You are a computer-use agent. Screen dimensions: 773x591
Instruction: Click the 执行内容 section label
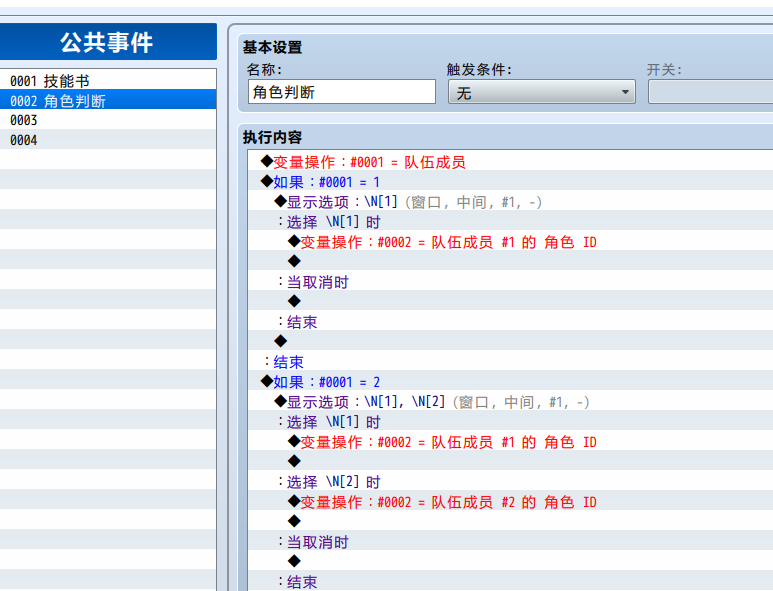[x=272, y=137]
